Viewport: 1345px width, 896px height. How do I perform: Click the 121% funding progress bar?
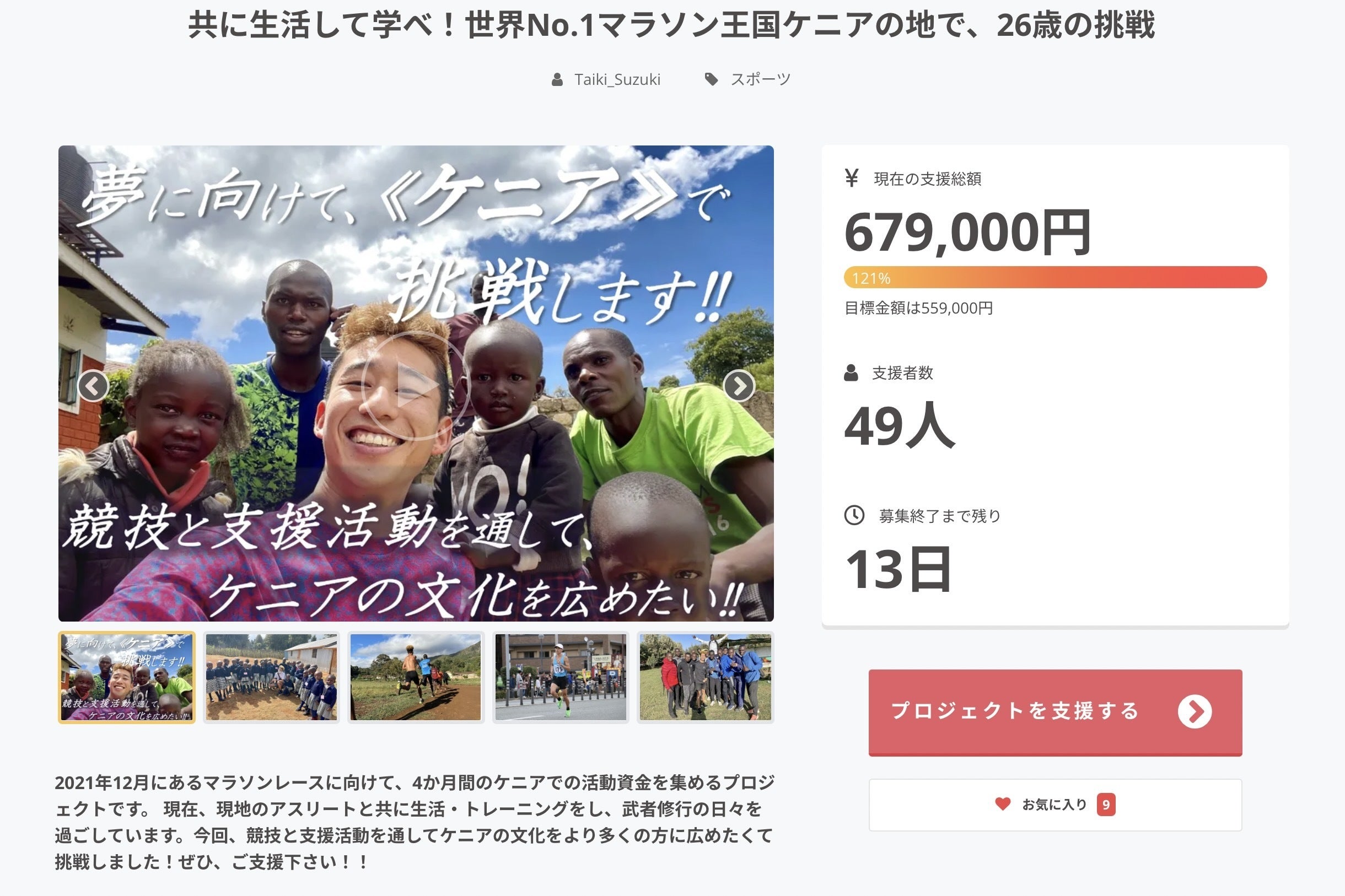click(1055, 278)
